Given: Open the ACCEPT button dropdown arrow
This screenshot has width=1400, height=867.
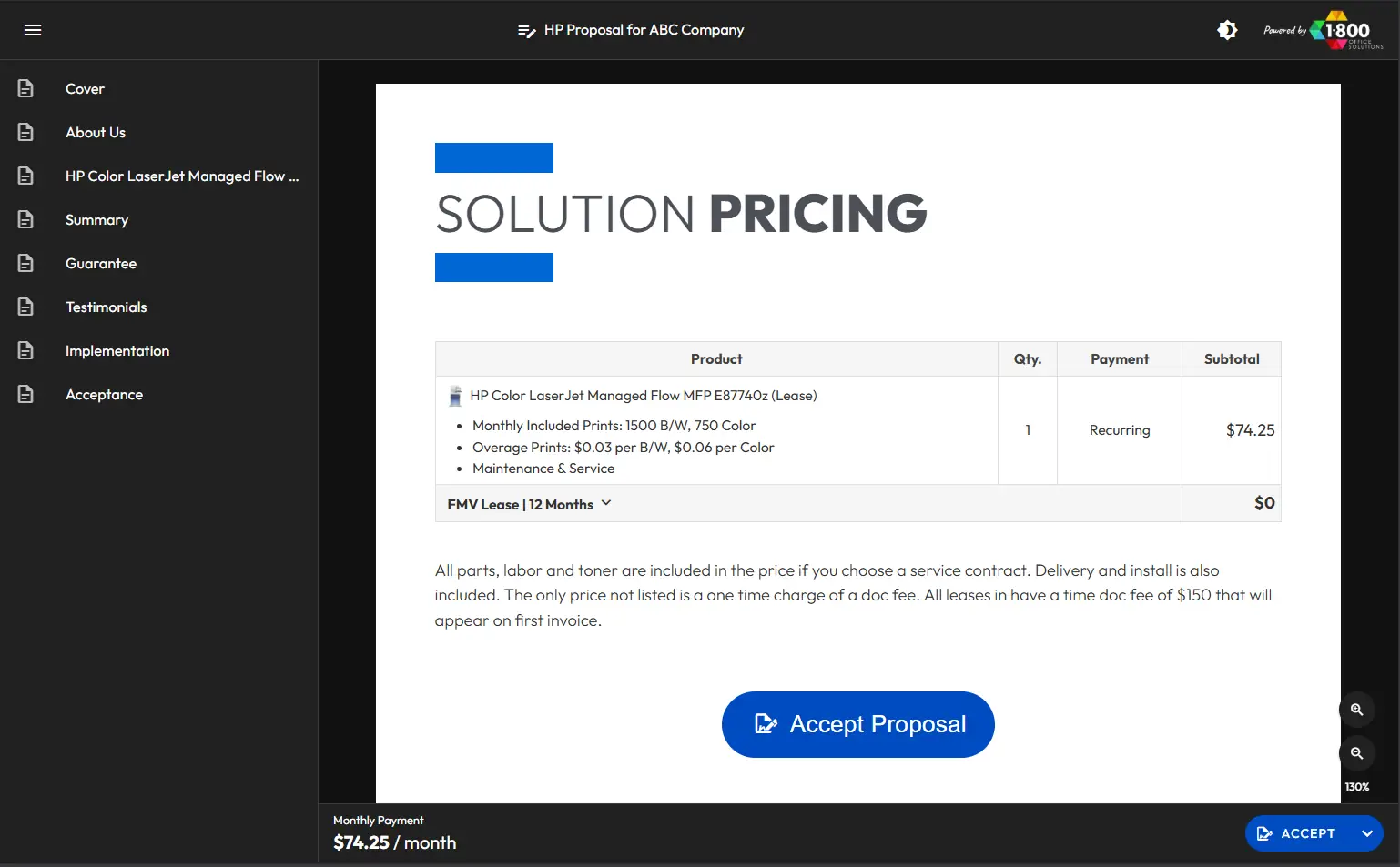Looking at the screenshot, I should pyautogui.click(x=1366, y=833).
